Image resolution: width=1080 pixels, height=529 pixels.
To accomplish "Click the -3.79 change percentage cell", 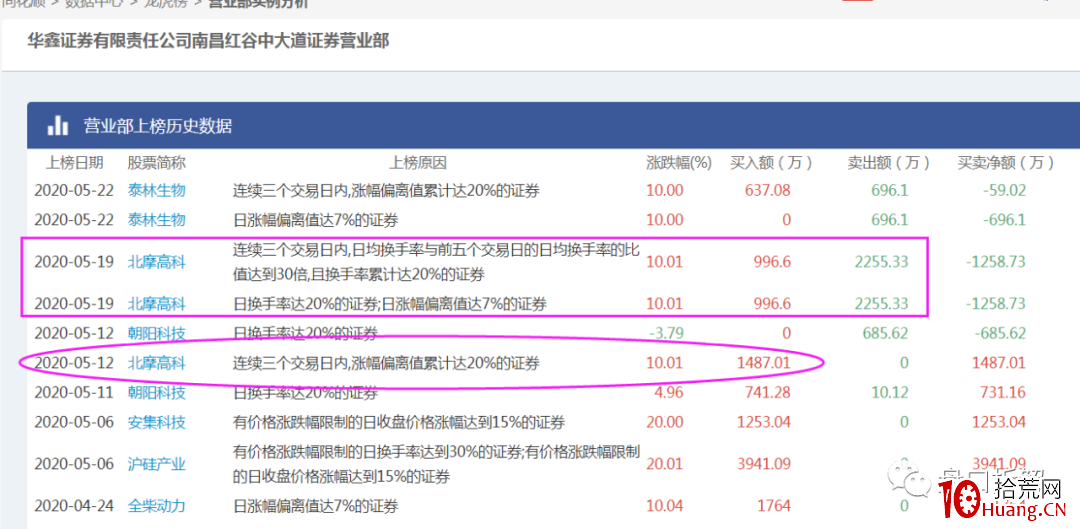I will [x=667, y=334].
